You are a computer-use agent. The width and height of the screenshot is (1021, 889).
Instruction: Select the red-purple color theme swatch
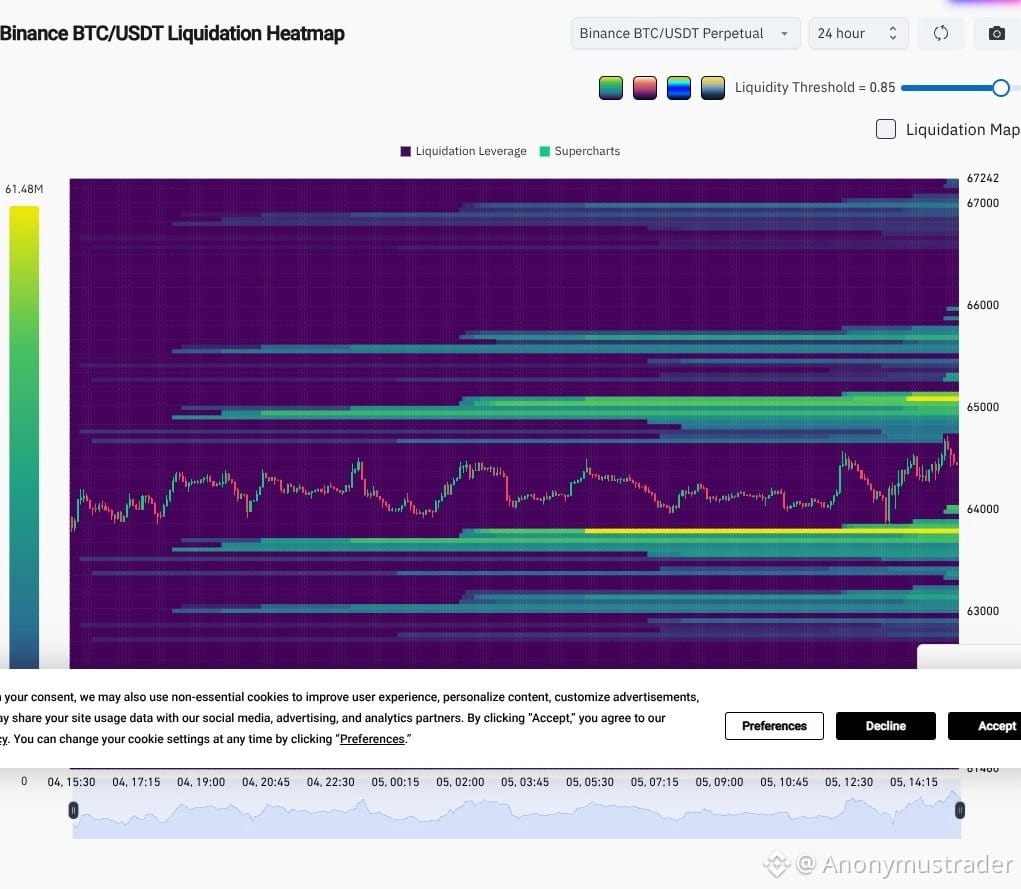coord(645,88)
